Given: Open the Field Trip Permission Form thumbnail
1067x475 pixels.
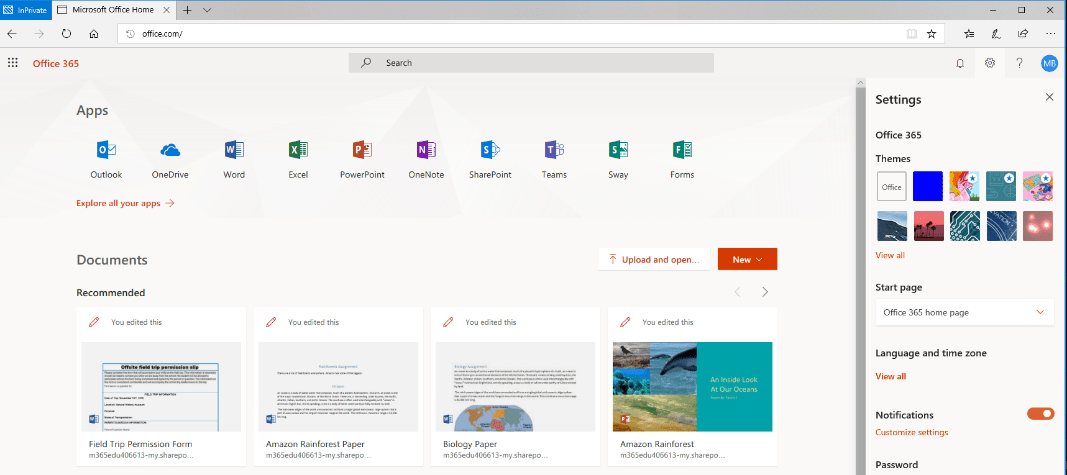Looking at the screenshot, I should coord(161,387).
